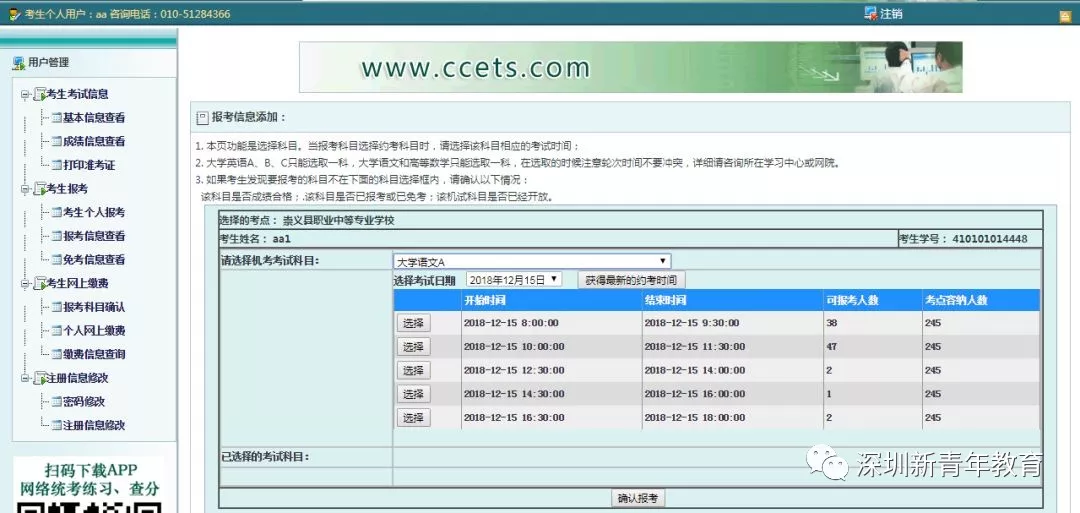The height and width of the screenshot is (513, 1080).
Task: Select the 8:00:00 exam slot
Action: point(413,323)
